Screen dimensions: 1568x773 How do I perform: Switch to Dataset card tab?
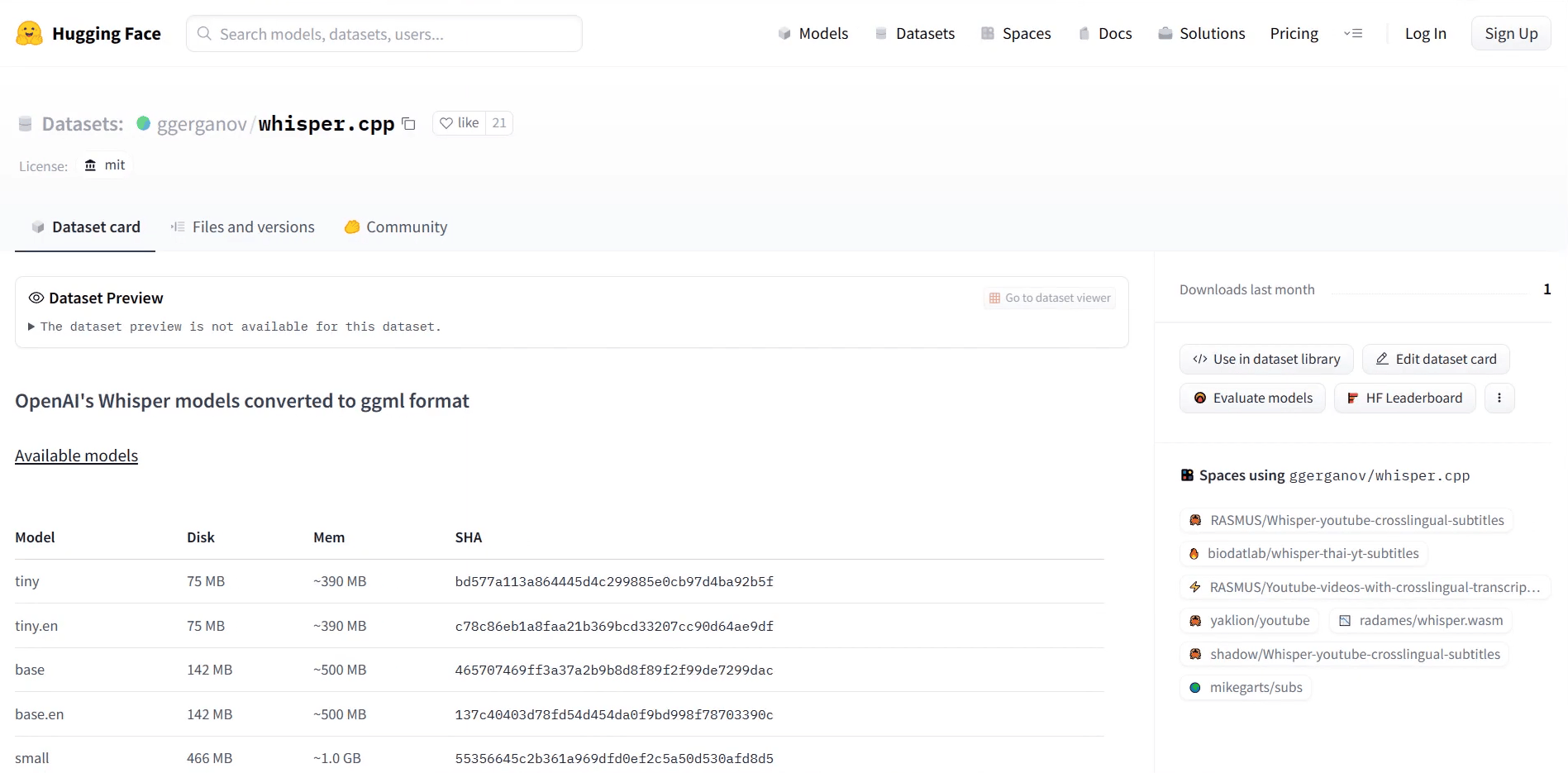point(85,227)
